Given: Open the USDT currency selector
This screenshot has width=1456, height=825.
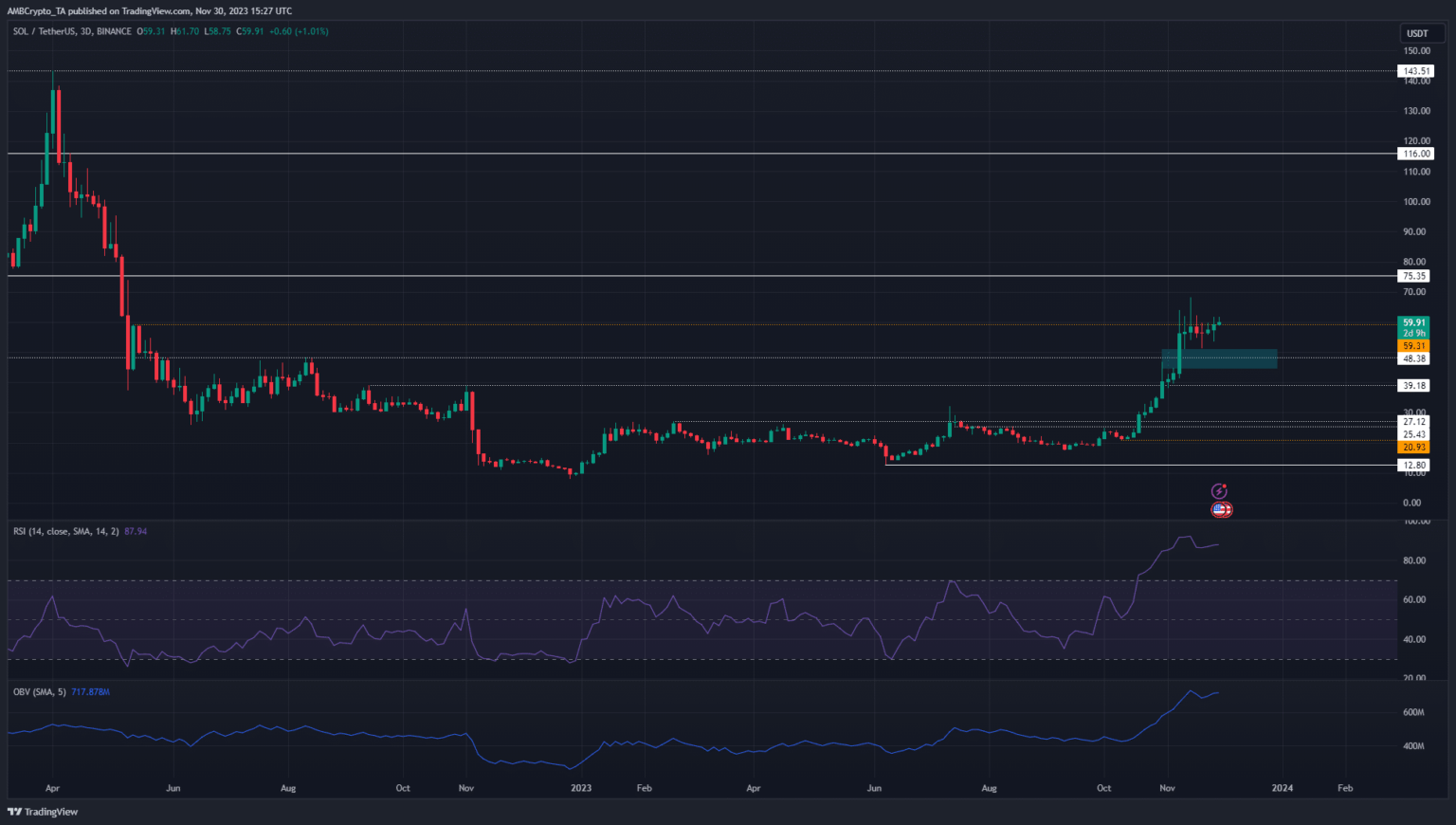Looking at the screenshot, I should [x=1417, y=33].
